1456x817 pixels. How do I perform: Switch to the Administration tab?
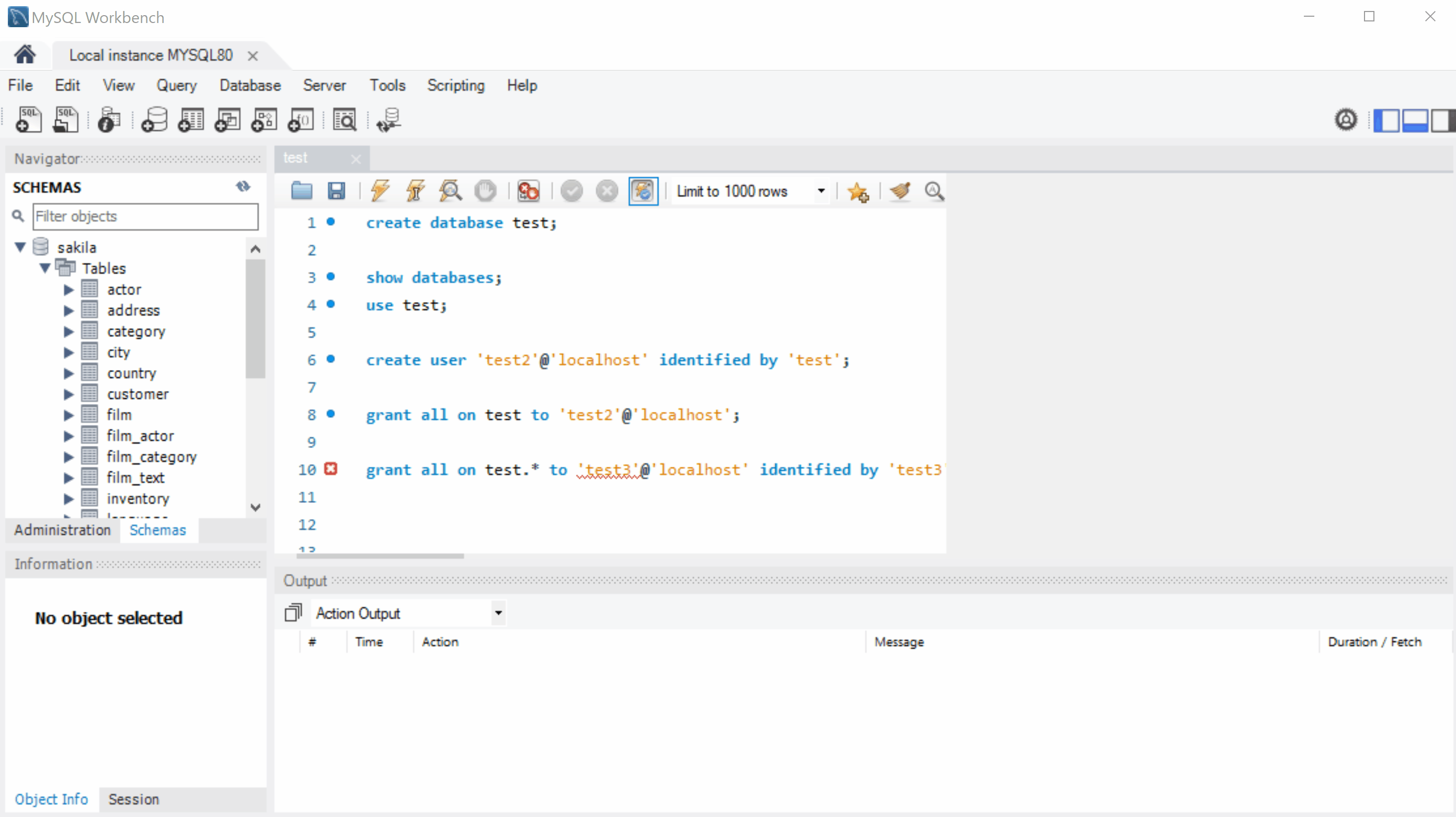(62, 530)
